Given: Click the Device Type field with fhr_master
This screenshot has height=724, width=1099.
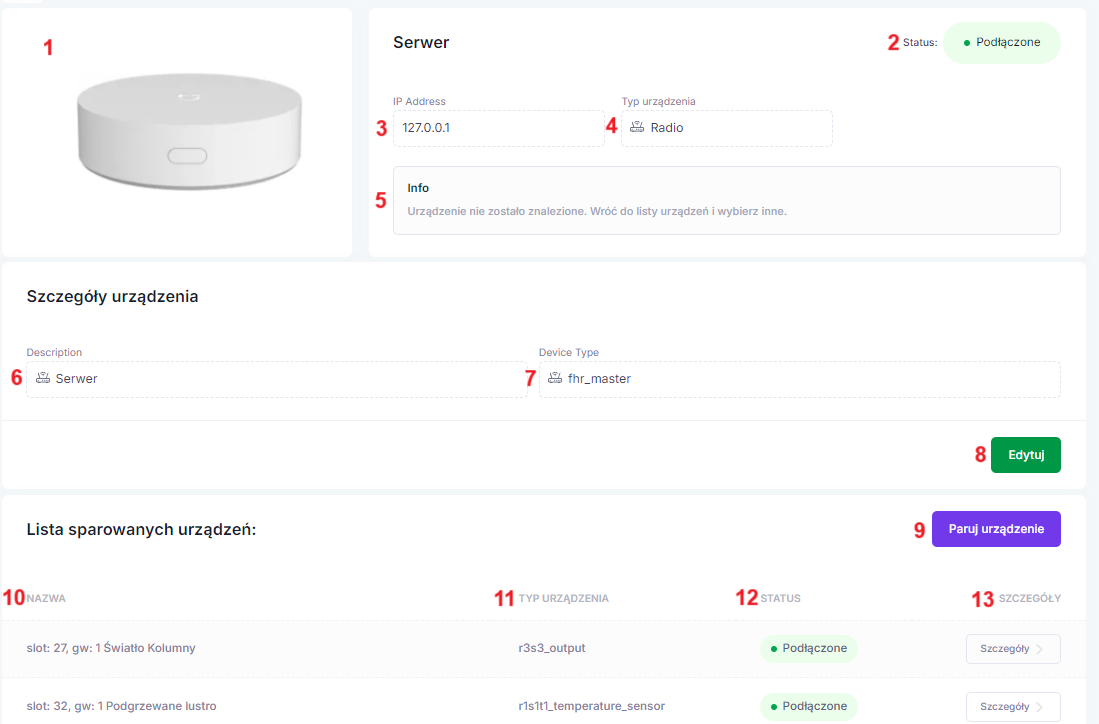Looking at the screenshot, I should coord(800,379).
